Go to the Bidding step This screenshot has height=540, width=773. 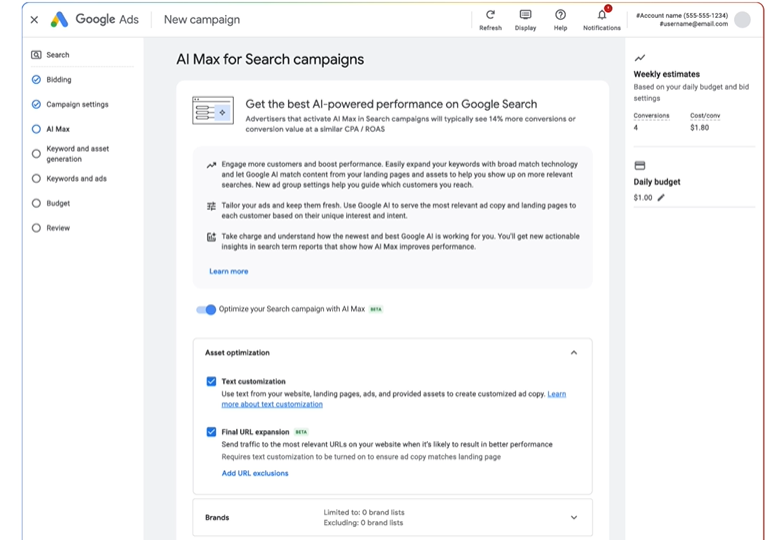point(58,80)
